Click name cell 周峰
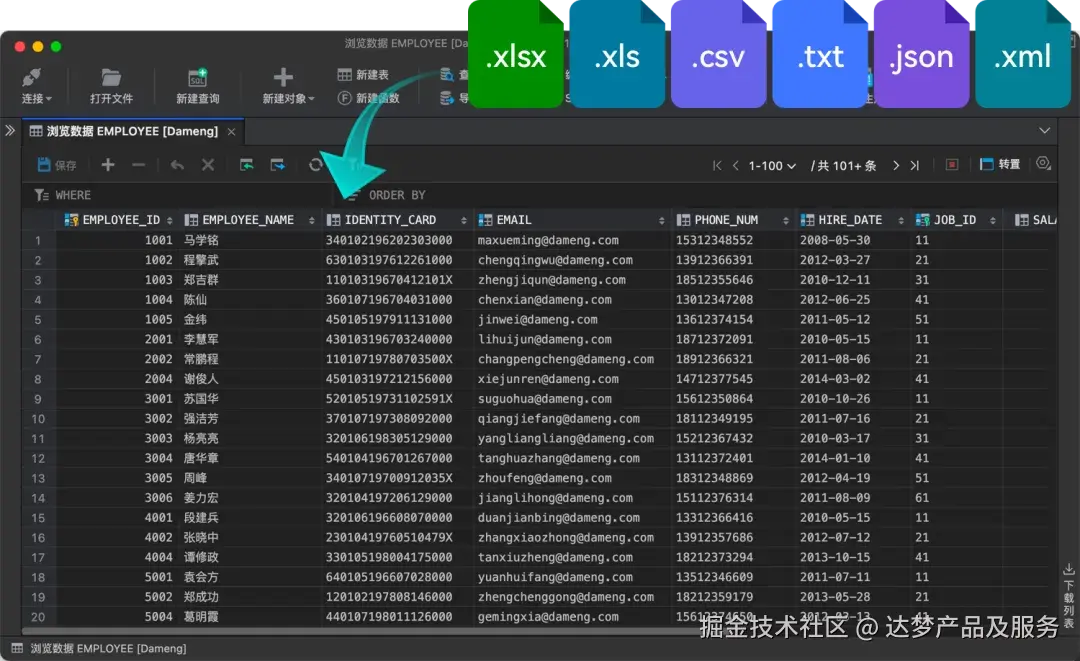This screenshot has height=661, width=1080. pos(195,479)
